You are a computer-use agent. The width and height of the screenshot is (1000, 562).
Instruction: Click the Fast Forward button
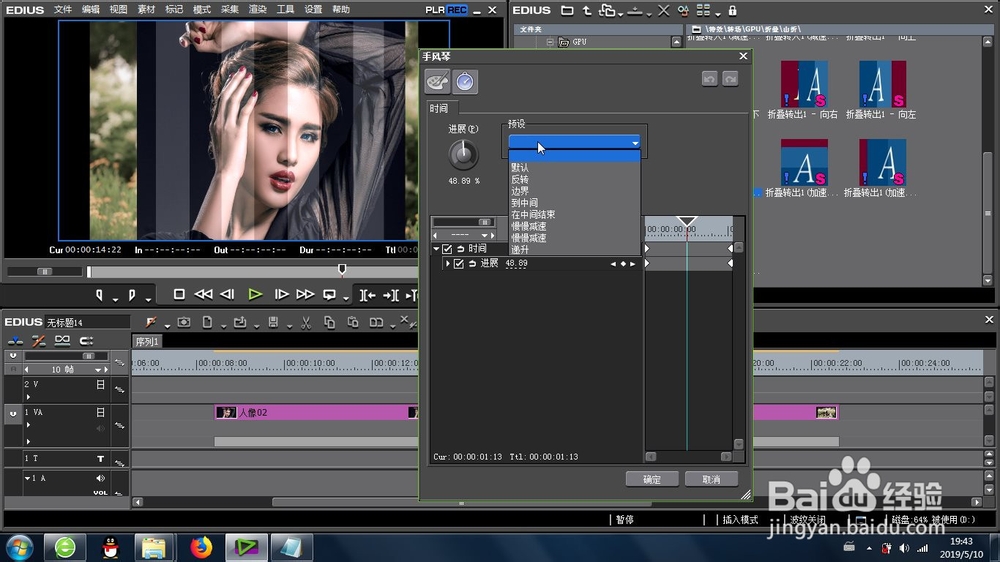pyautogui.click(x=305, y=294)
